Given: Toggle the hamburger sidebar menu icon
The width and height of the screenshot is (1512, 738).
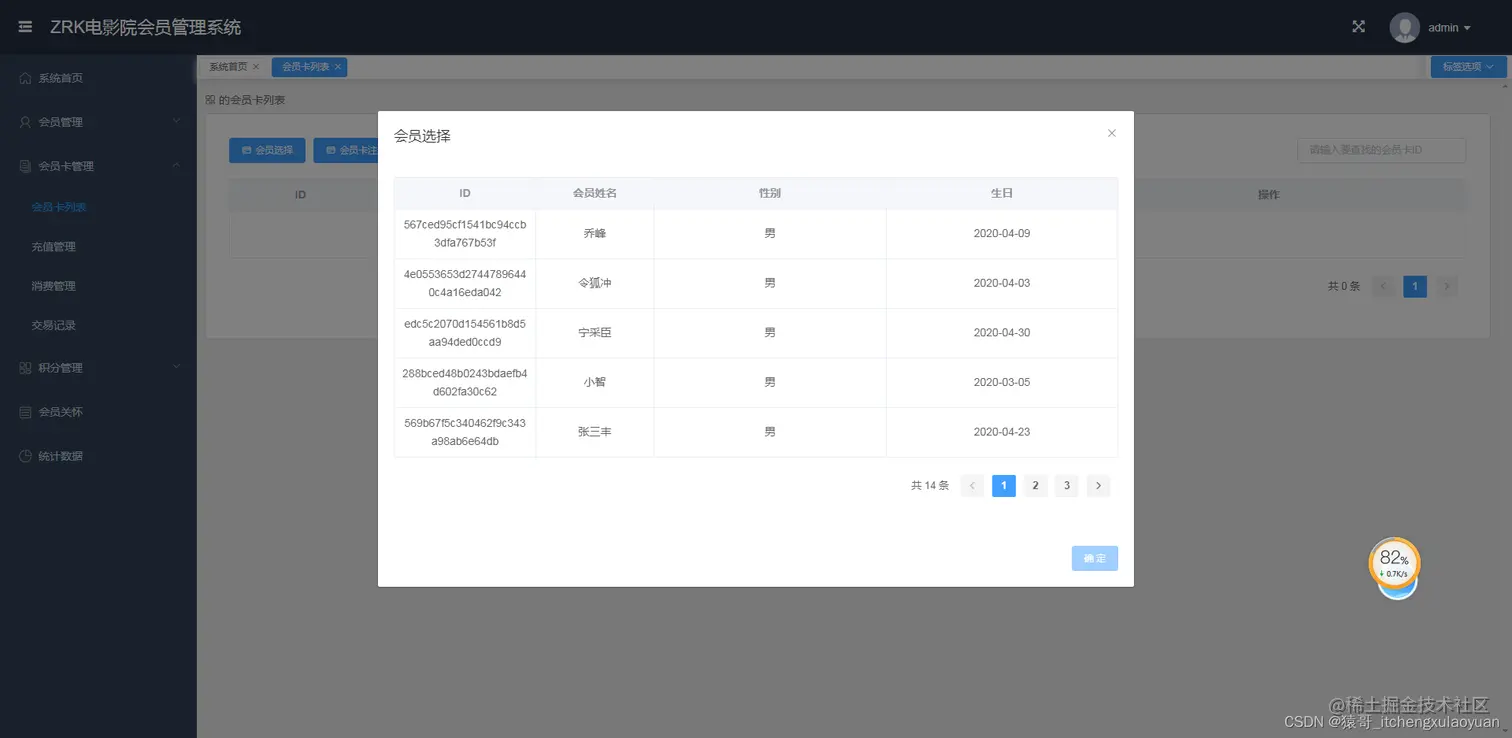Looking at the screenshot, I should (x=25, y=27).
